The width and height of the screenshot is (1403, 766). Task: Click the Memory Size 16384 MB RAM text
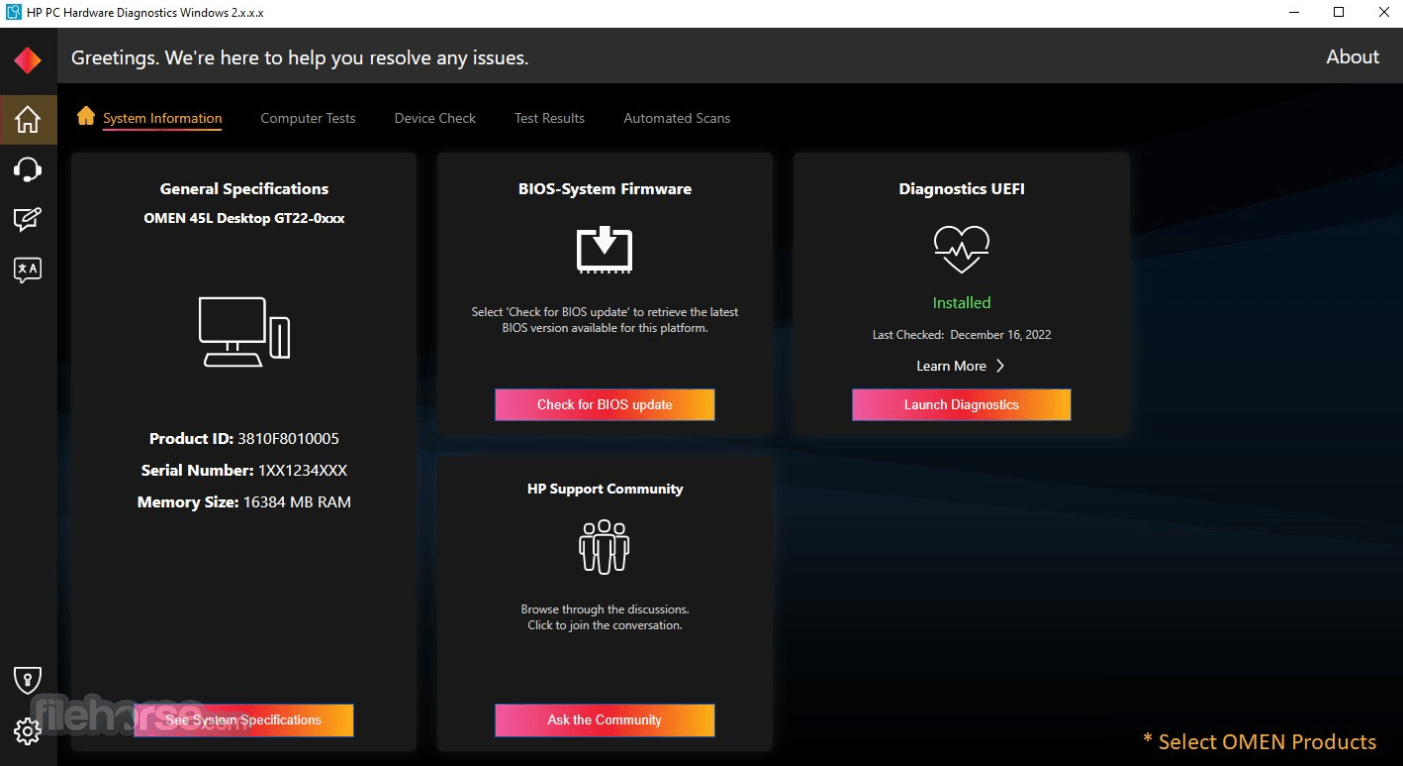pyautogui.click(x=244, y=502)
